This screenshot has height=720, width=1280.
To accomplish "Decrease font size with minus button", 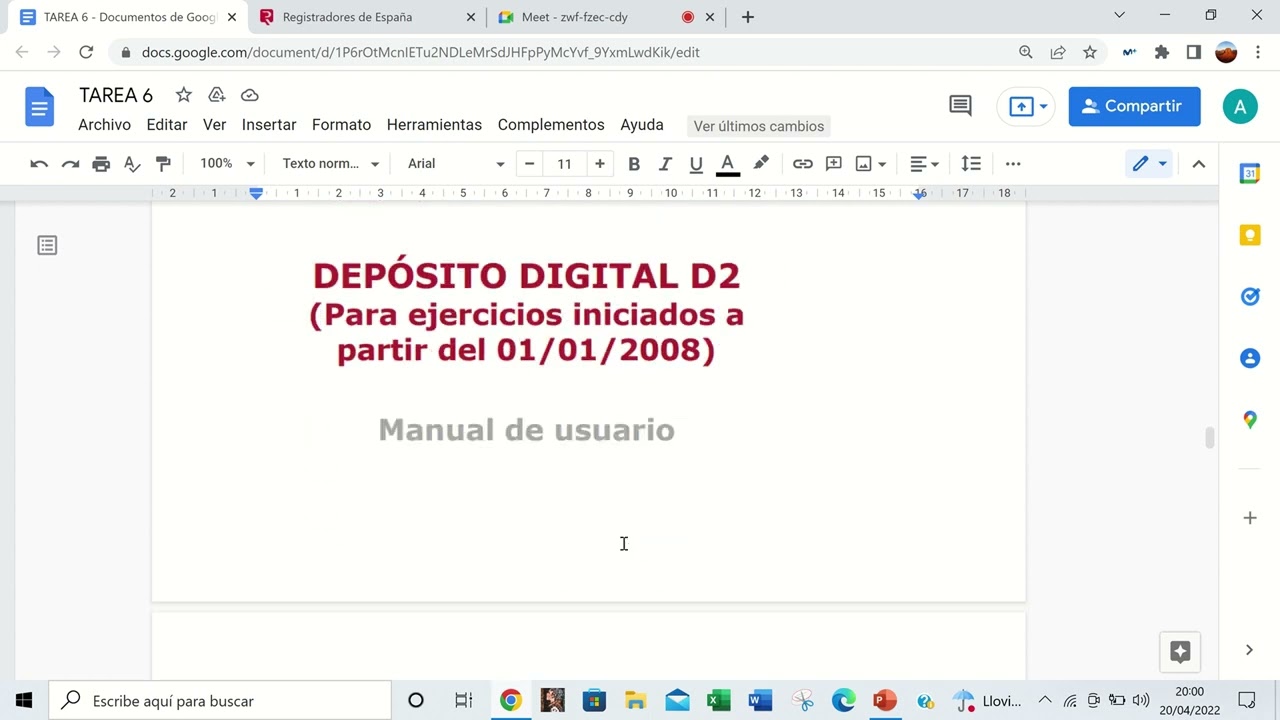I will coord(530,164).
